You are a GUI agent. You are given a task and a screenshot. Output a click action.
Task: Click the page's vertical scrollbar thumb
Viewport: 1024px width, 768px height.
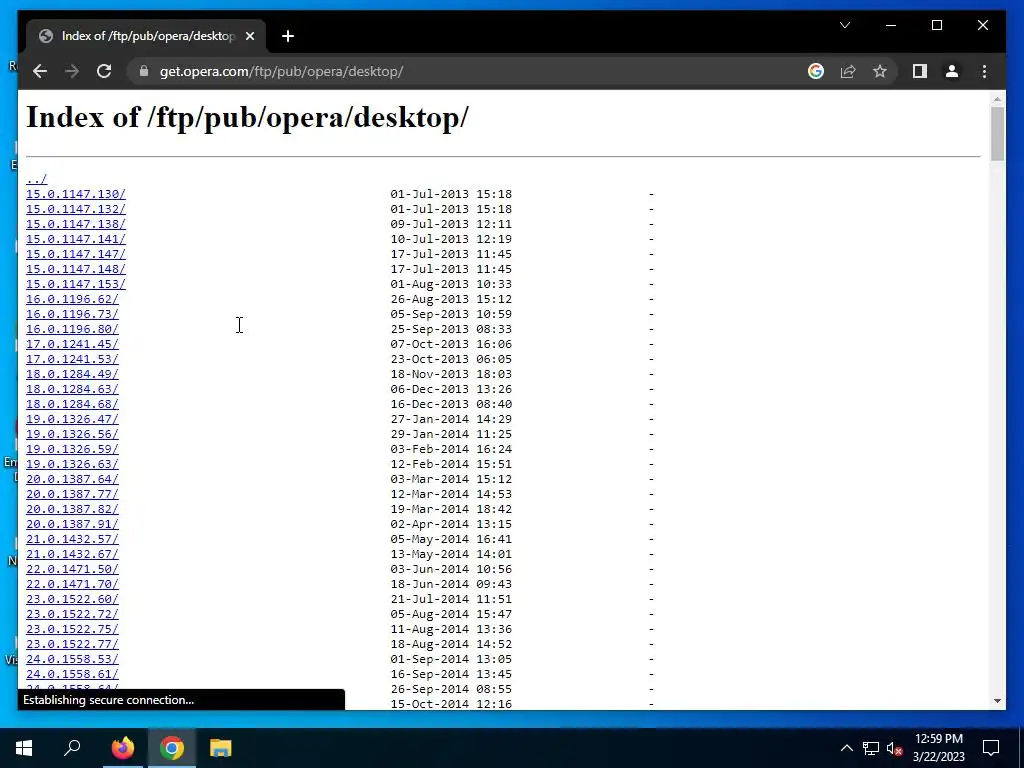click(997, 133)
